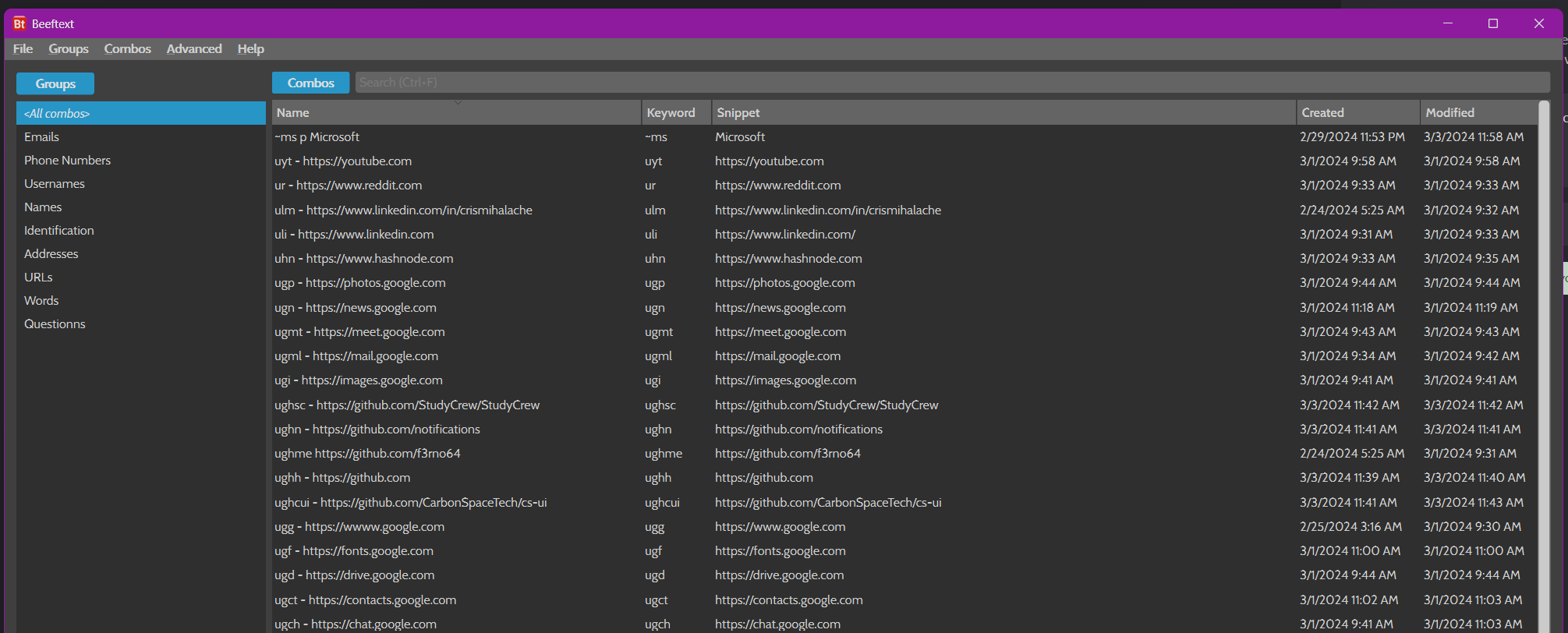This screenshot has width=1568, height=633.
Task: Click modified date '3/3/2024 11:58 AM'
Action: (1474, 136)
